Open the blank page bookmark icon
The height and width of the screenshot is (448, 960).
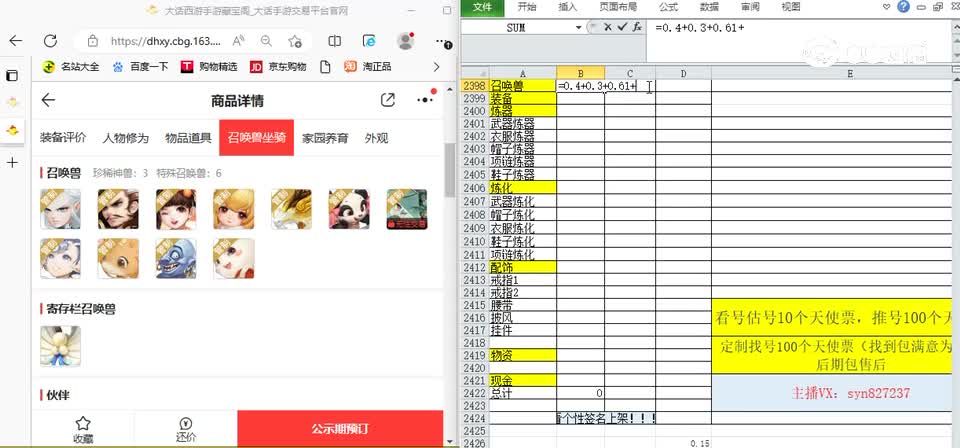[x=326, y=67]
